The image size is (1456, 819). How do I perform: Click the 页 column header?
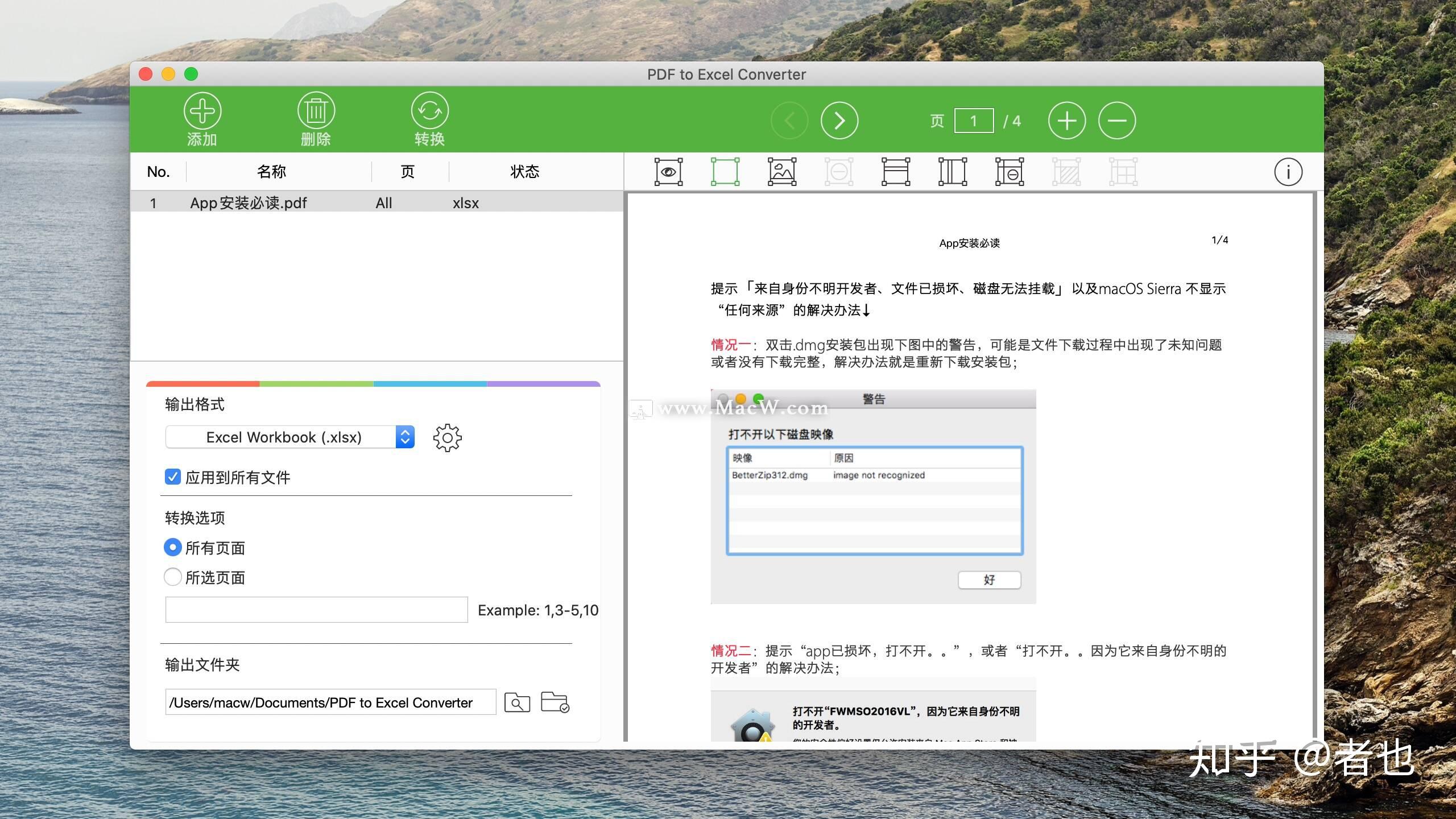[x=408, y=172]
